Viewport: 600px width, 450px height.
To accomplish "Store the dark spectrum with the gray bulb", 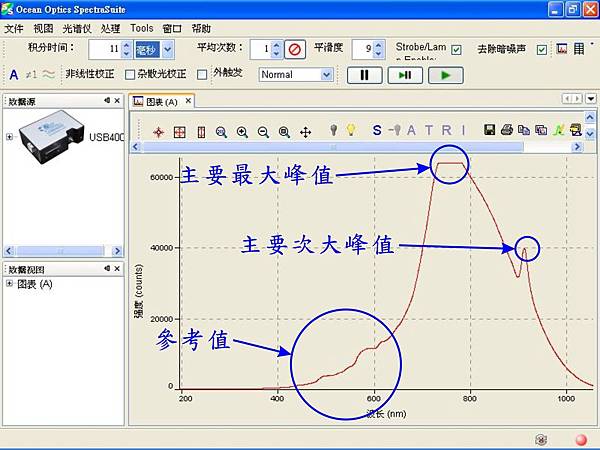I will click(x=334, y=130).
